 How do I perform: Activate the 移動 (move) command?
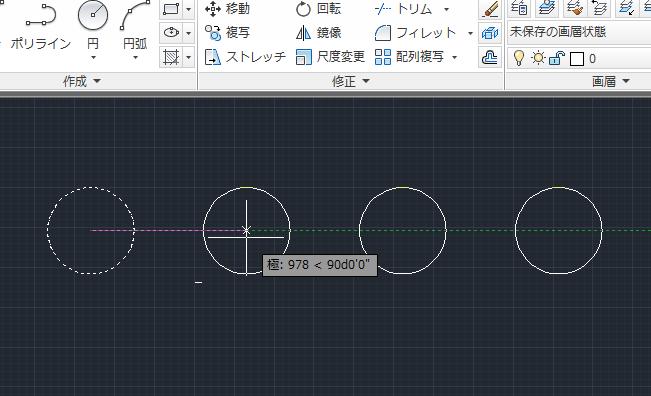tap(228, 9)
